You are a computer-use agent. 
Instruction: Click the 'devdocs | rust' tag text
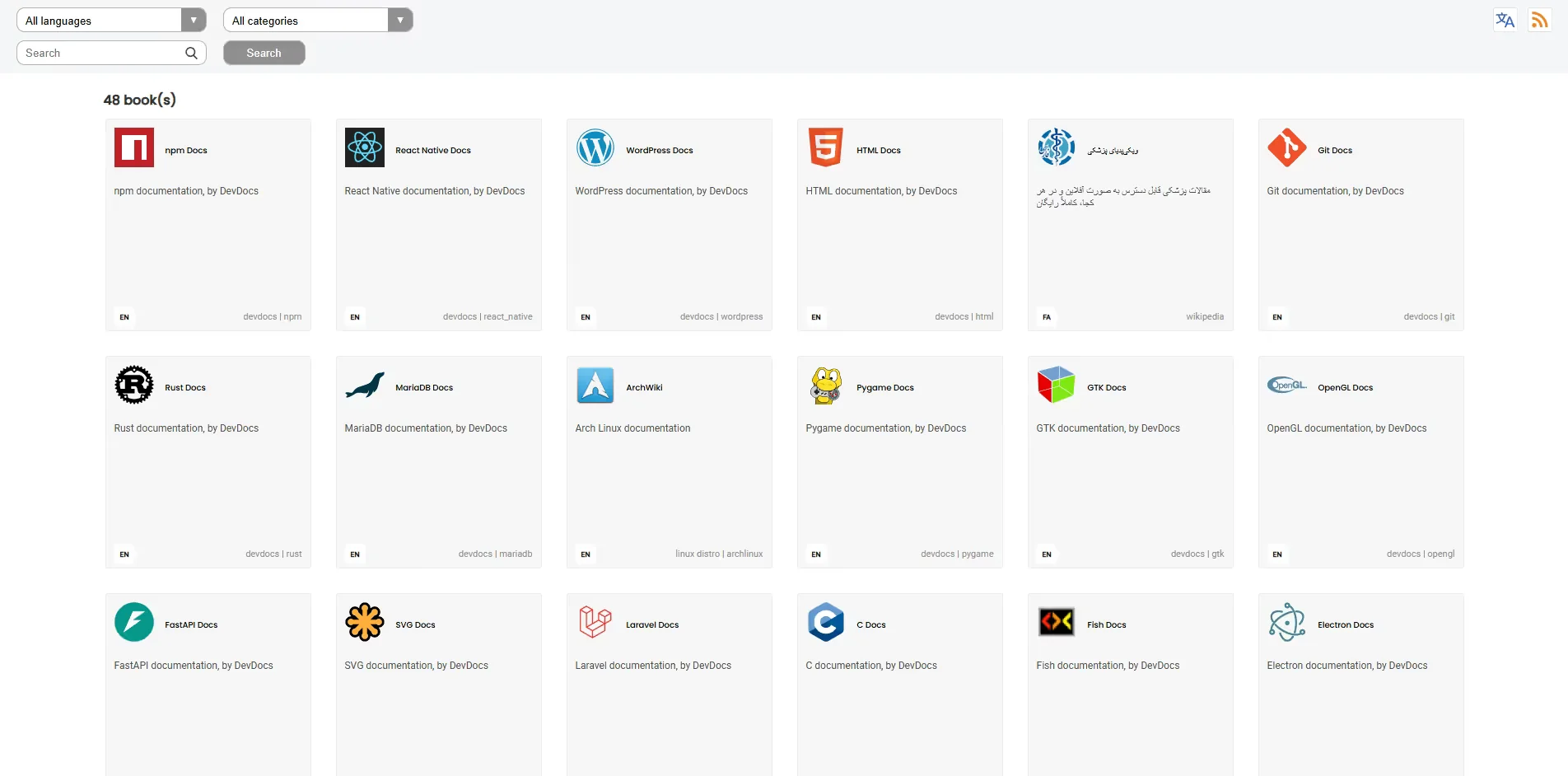[x=273, y=554]
